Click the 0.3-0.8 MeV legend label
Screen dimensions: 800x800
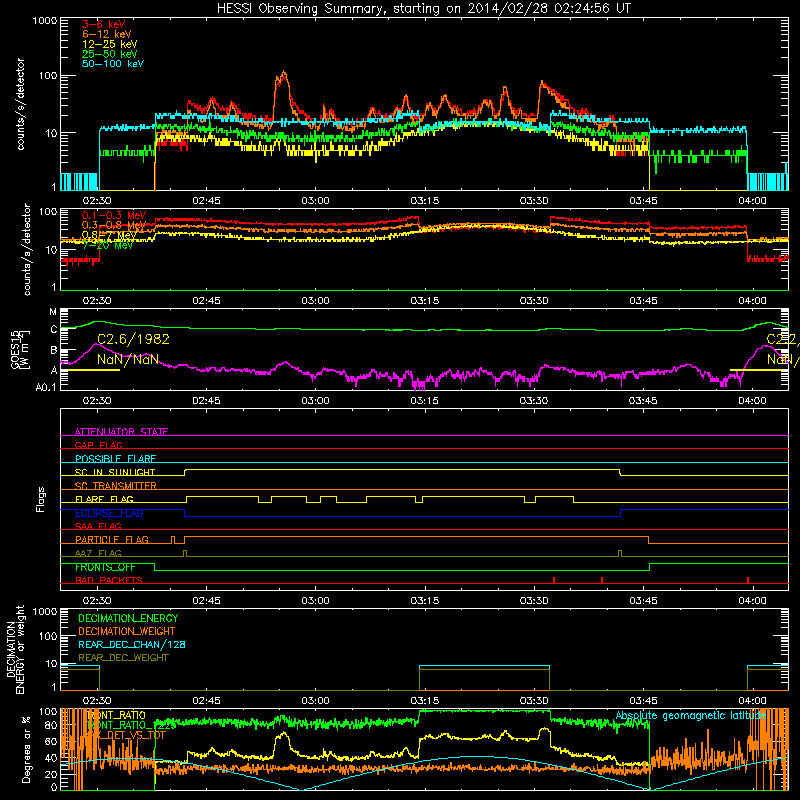point(114,225)
